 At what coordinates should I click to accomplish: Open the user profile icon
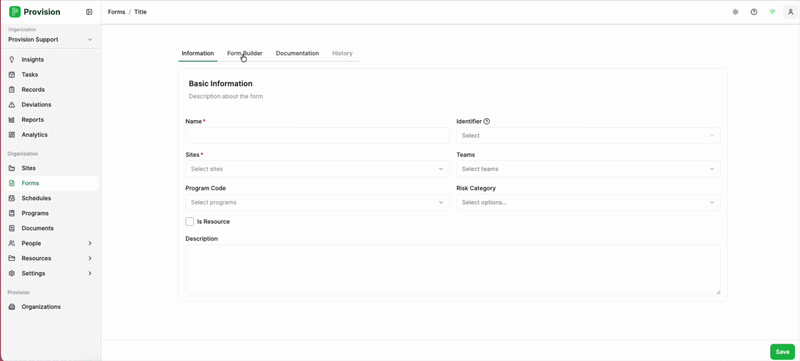pyautogui.click(x=791, y=12)
